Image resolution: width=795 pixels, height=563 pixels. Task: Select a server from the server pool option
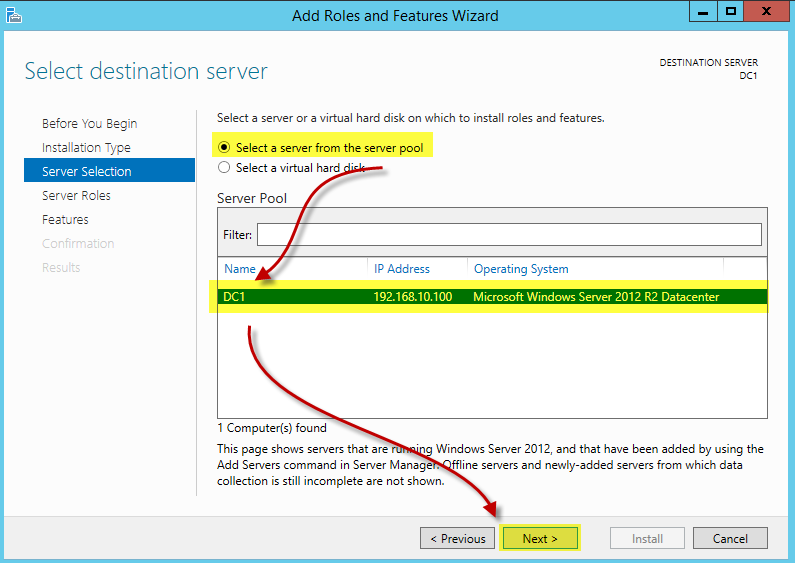tap(320, 148)
